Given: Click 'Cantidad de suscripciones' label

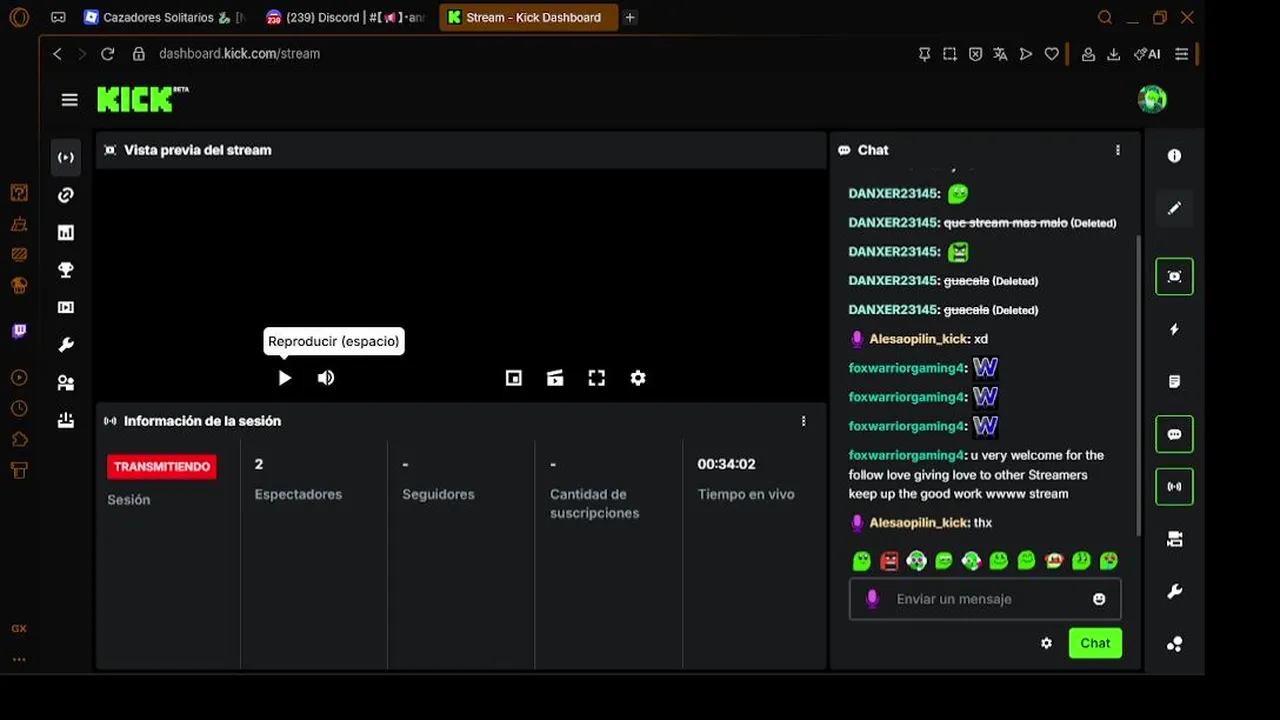Looking at the screenshot, I should (x=594, y=503).
